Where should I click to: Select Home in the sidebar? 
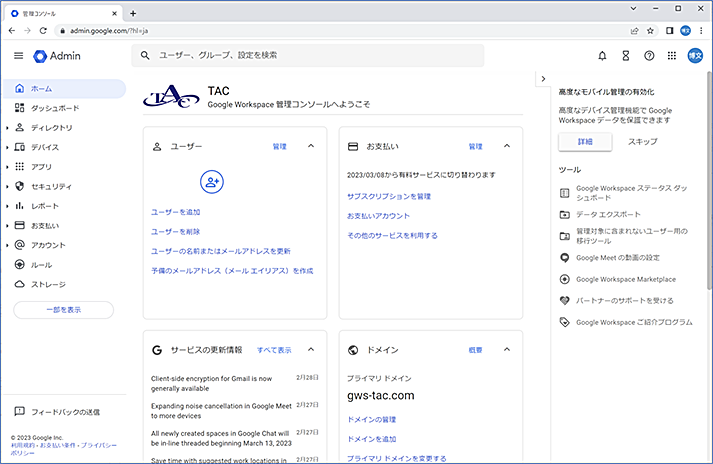[x=65, y=89]
